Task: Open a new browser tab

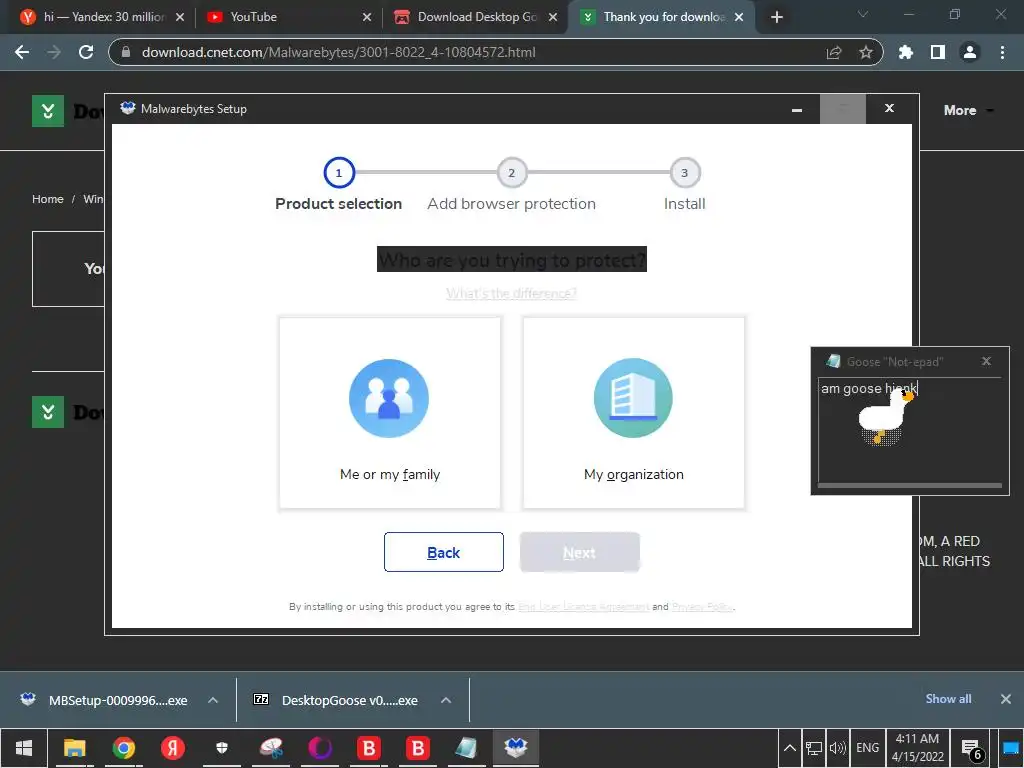Action: tap(776, 17)
